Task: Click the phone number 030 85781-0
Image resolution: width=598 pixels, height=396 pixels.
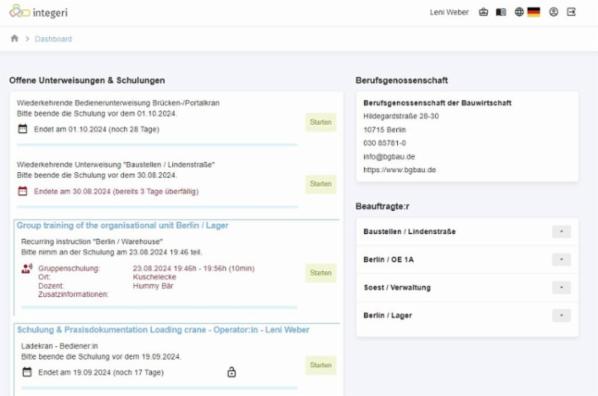Action: [384, 143]
